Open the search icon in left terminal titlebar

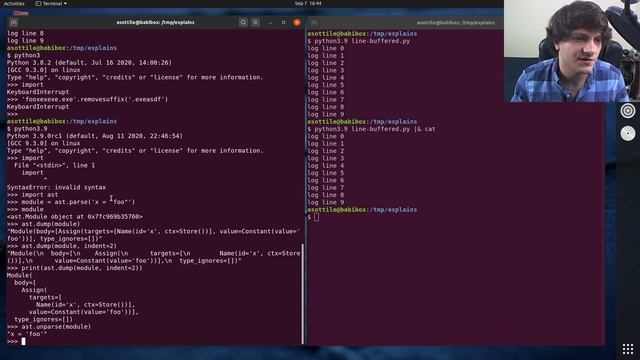pyautogui.click(x=243, y=22)
